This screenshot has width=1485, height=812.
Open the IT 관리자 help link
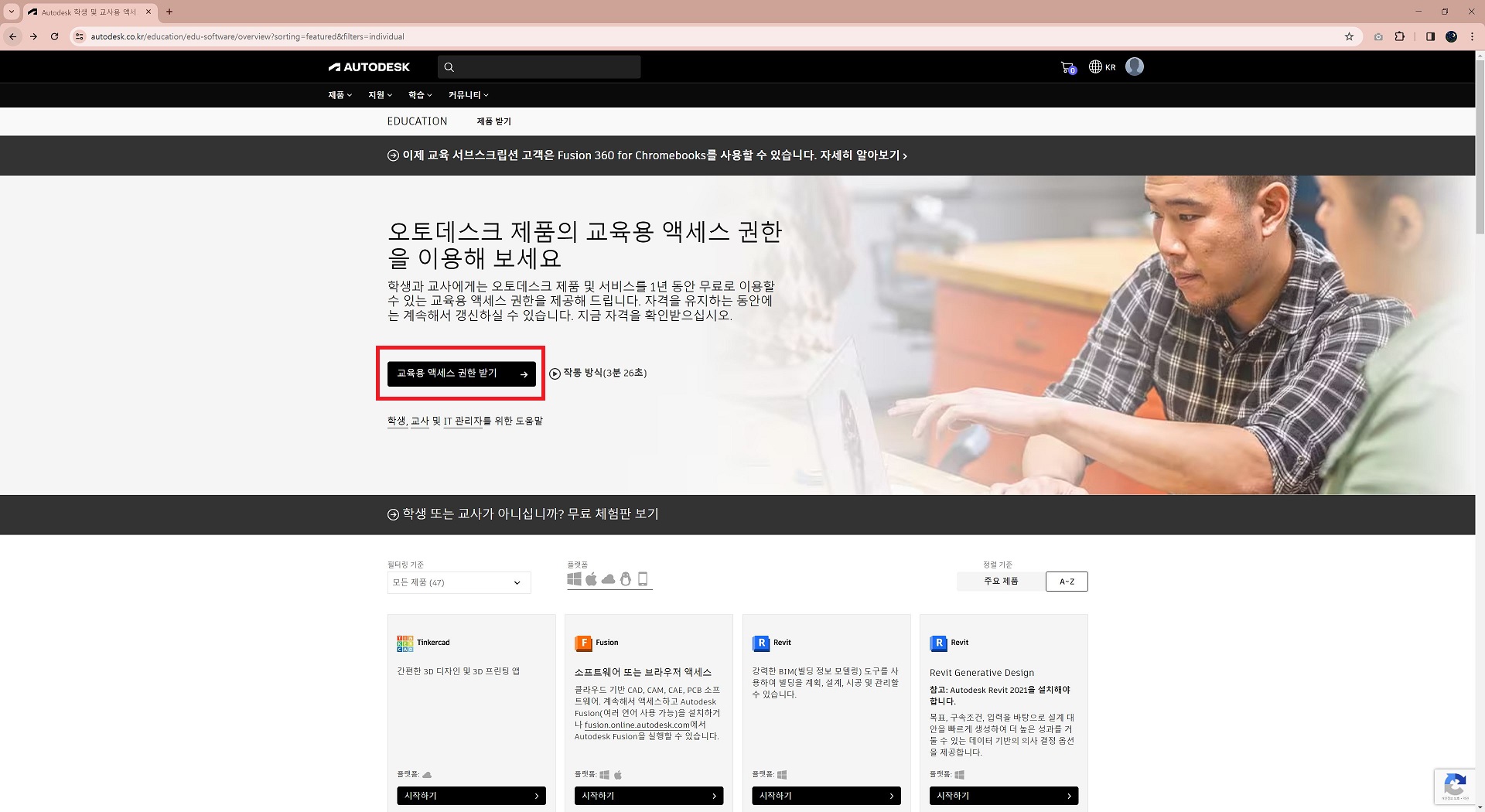click(463, 421)
